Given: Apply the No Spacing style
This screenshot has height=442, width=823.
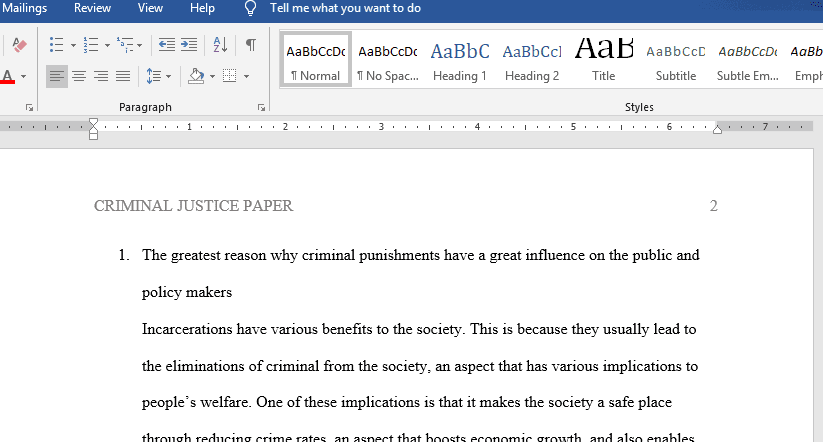Looking at the screenshot, I should click(388, 59).
